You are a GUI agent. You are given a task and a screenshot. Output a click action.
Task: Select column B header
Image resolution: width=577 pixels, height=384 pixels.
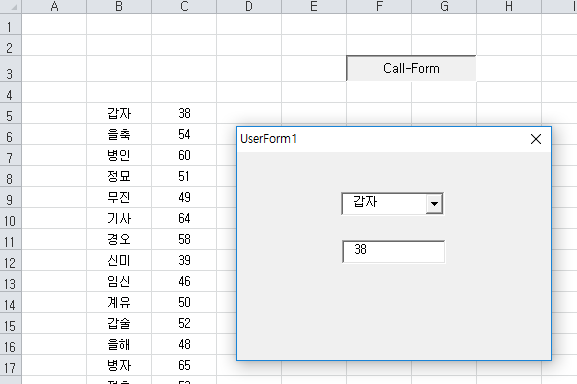[x=119, y=6]
